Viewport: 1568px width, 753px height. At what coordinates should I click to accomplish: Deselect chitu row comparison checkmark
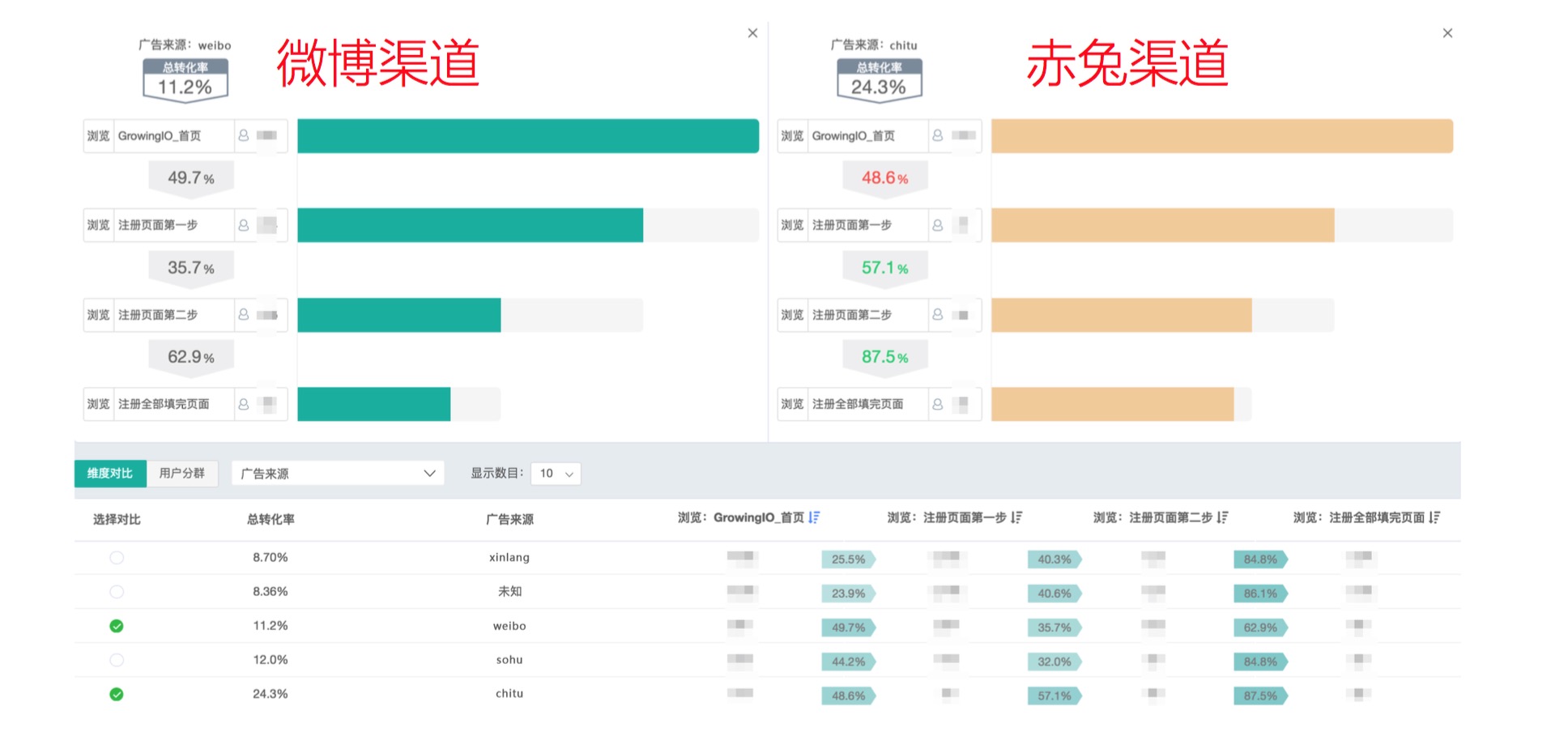(117, 694)
